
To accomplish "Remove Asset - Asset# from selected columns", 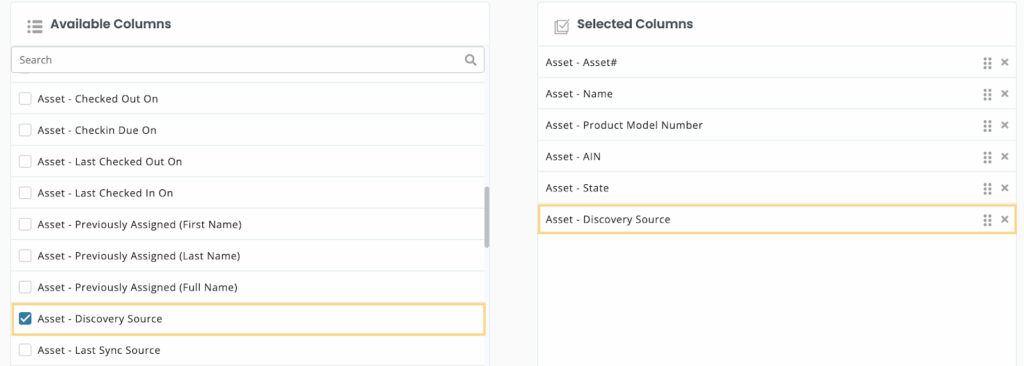I will click(1005, 63).
